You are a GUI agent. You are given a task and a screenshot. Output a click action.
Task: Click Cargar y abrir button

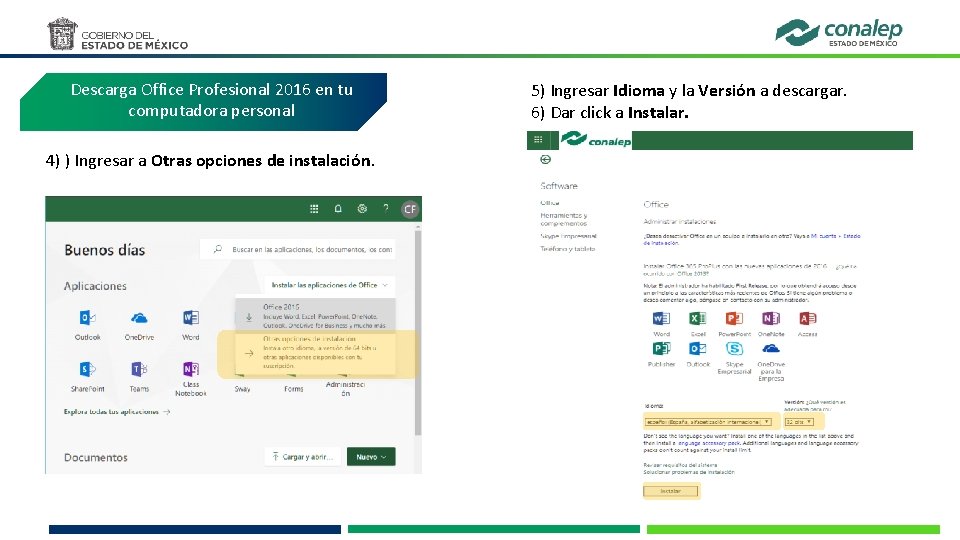pos(302,457)
